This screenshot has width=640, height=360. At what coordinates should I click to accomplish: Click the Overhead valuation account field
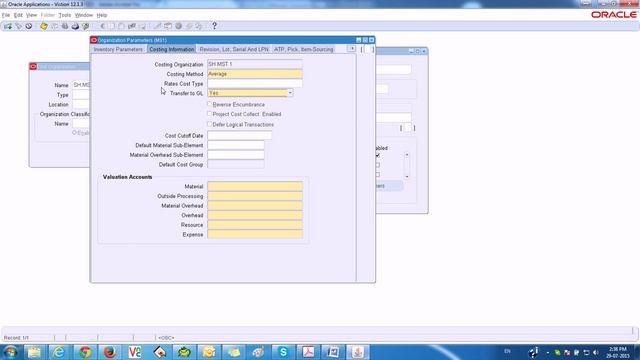[x=255, y=215]
